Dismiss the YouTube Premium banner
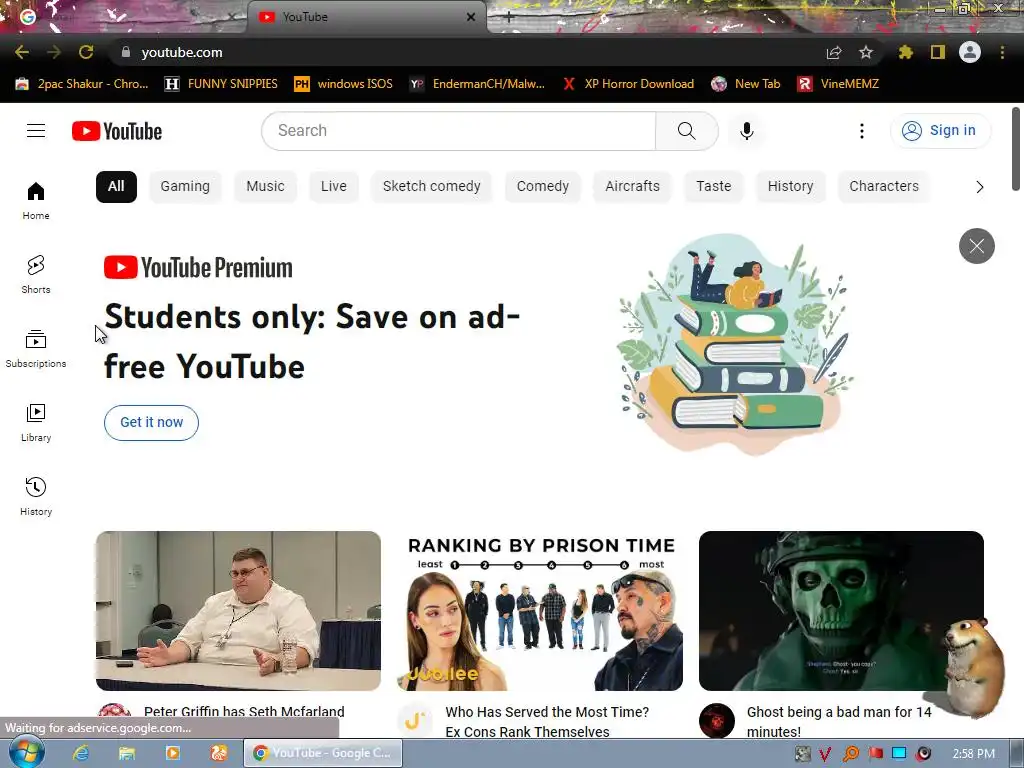The width and height of the screenshot is (1024, 768). [x=976, y=246]
